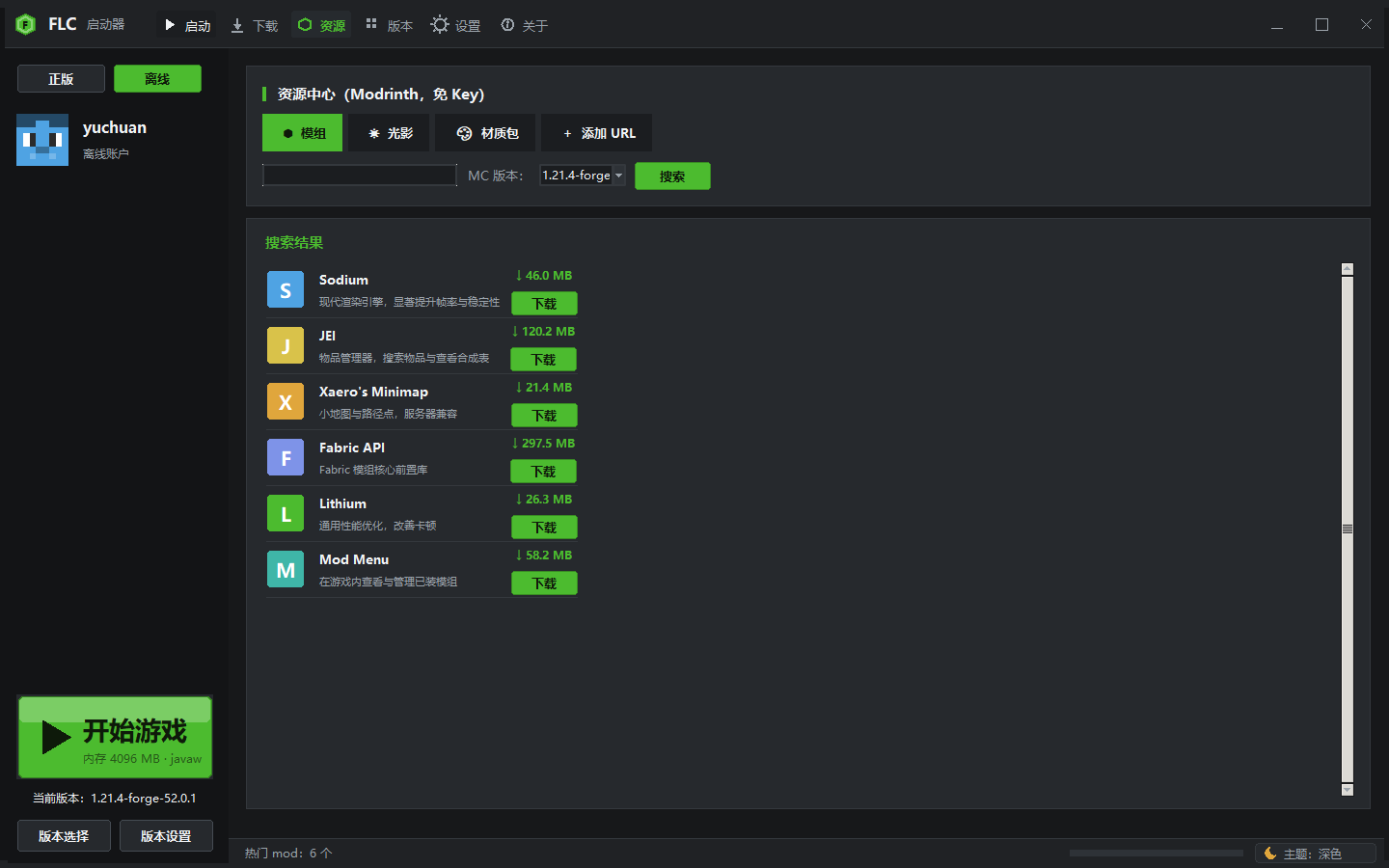Screen dimensions: 1389x868
Task: Select 离线 offline account mode
Action: 157,79
